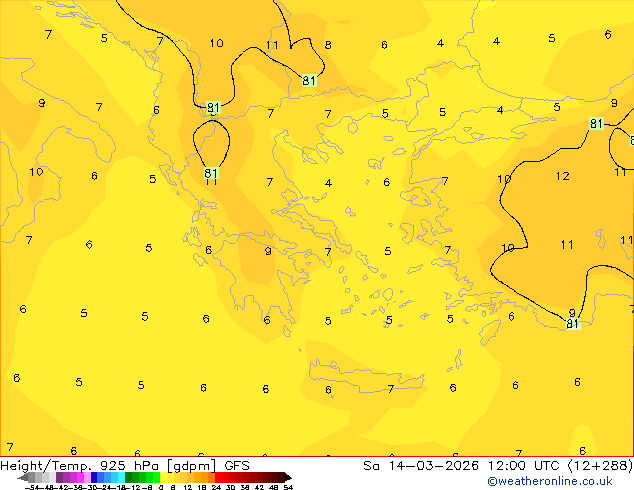
Task: Click the 0 label on the colour scale
Action: pos(161,488)
